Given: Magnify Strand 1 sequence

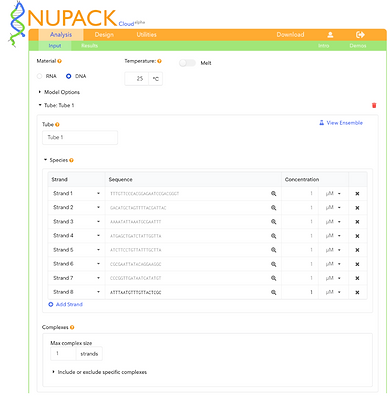Looking at the screenshot, I should [x=274, y=194].
